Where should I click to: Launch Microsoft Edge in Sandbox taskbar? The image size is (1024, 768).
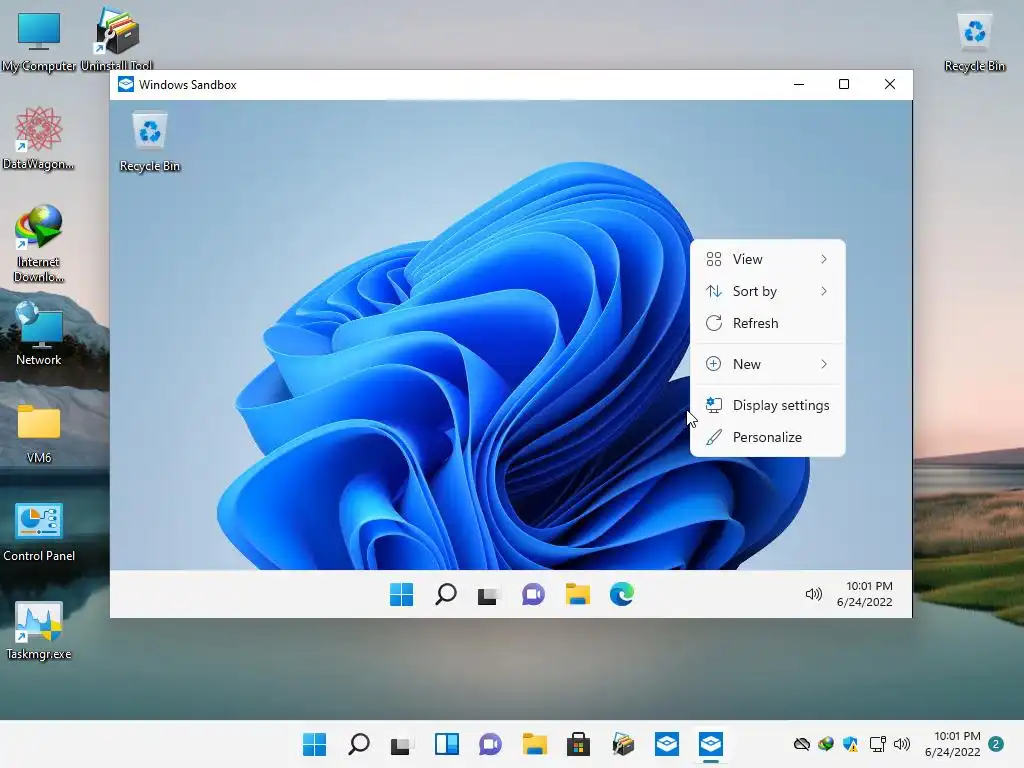click(622, 594)
